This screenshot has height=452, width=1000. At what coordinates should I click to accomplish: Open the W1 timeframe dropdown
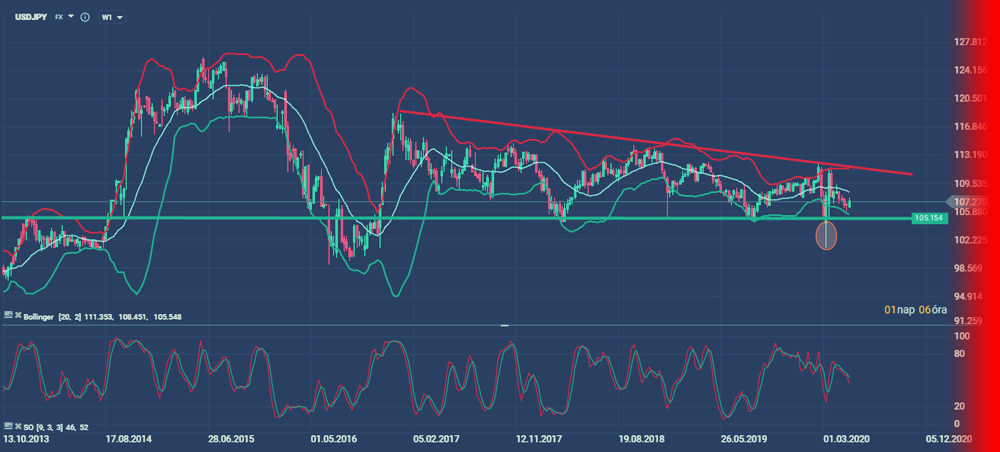[110, 18]
